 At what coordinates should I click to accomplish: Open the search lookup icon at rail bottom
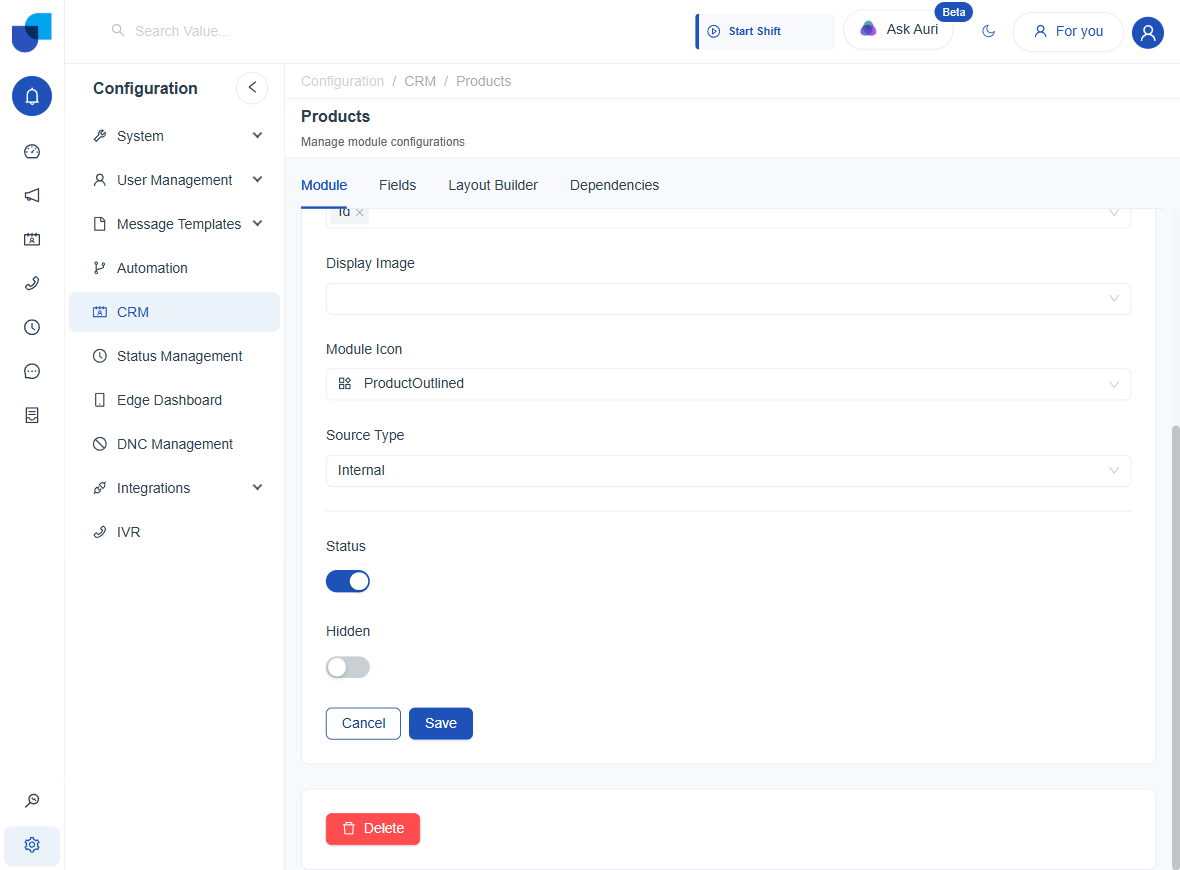click(x=32, y=801)
